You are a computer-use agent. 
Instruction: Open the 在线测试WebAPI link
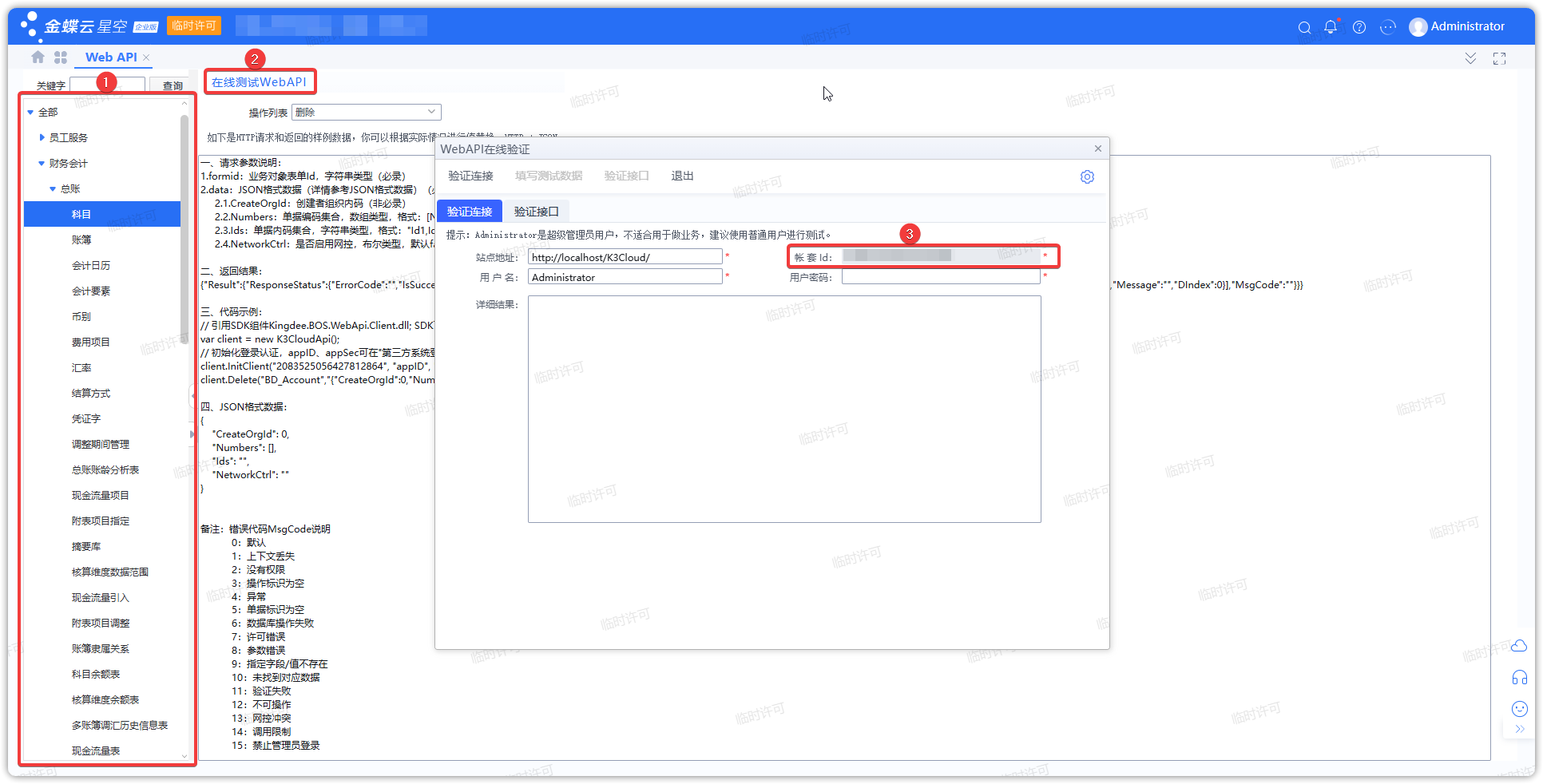pos(259,82)
